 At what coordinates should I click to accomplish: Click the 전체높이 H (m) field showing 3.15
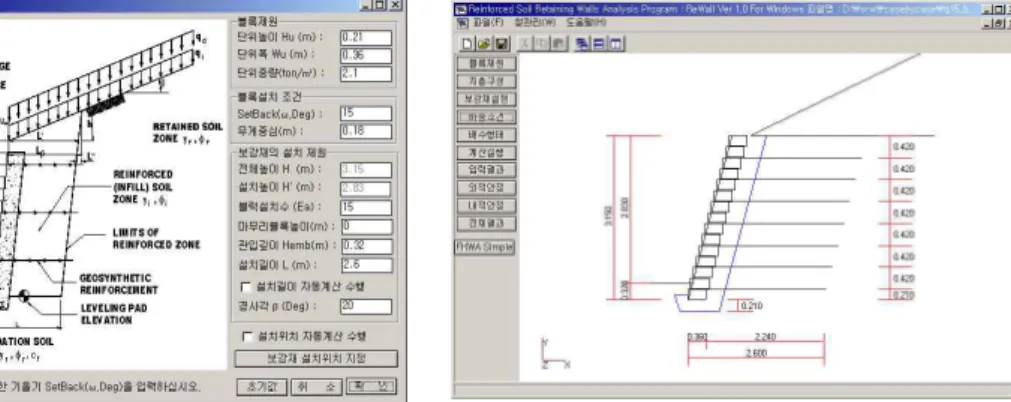coord(366,170)
